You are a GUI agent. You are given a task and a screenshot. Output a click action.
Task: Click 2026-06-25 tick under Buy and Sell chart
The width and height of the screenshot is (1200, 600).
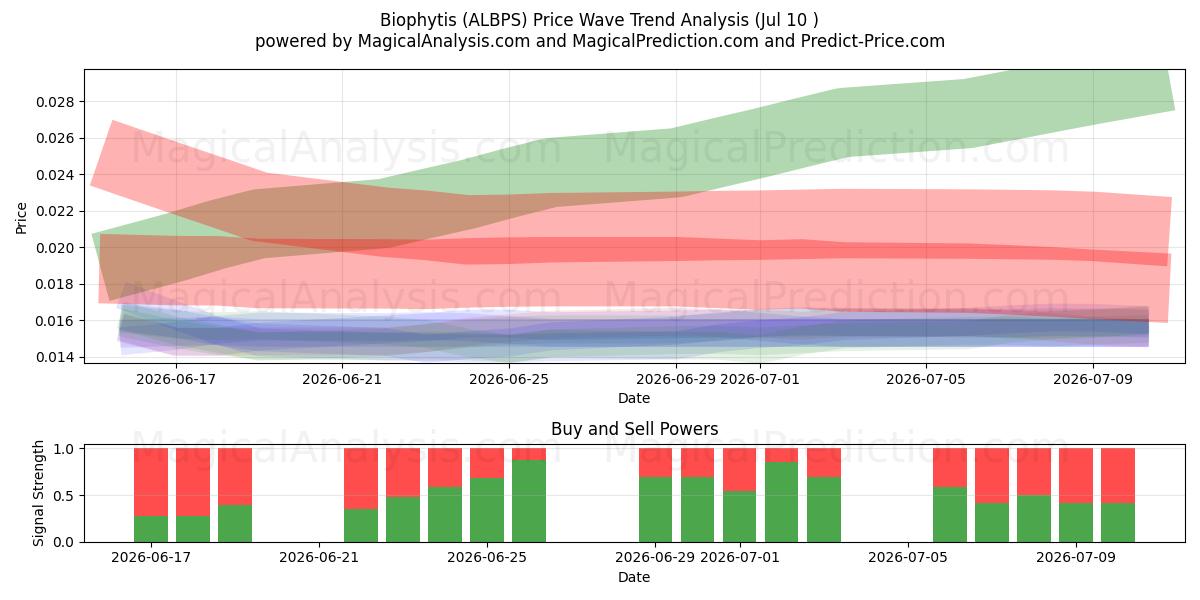[x=487, y=558]
